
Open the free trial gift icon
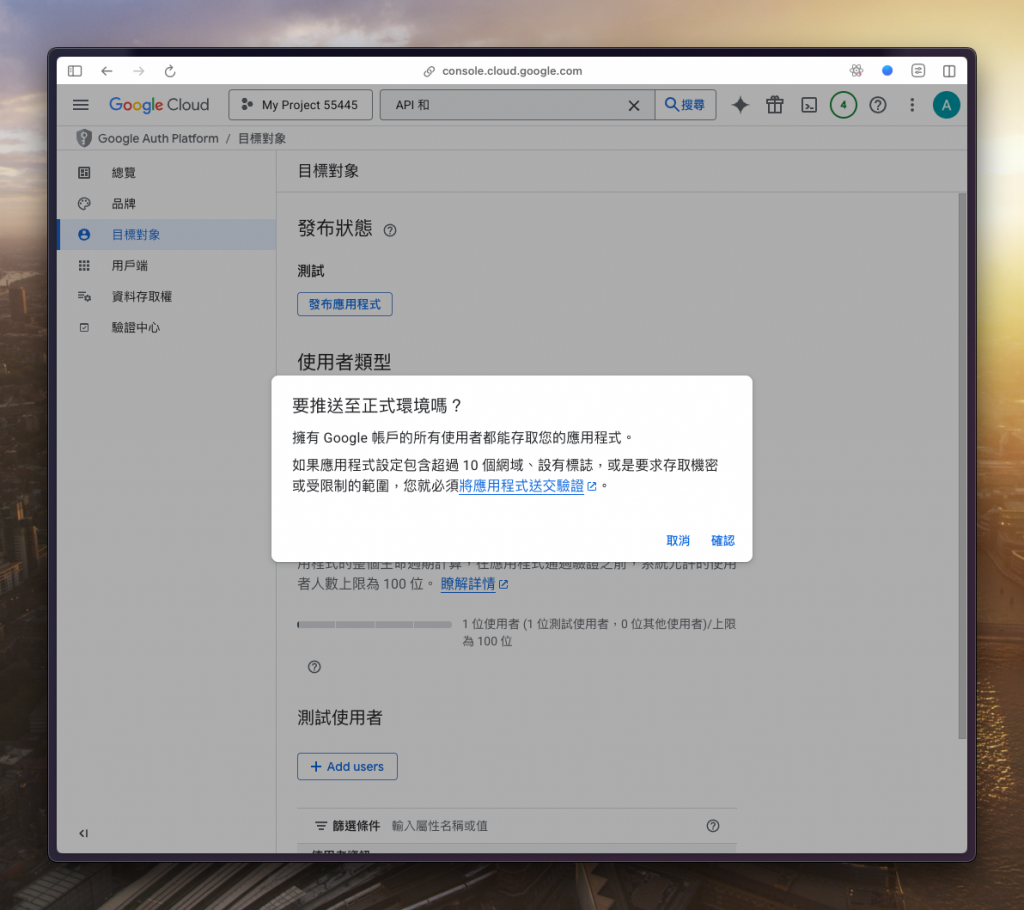click(x=775, y=105)
